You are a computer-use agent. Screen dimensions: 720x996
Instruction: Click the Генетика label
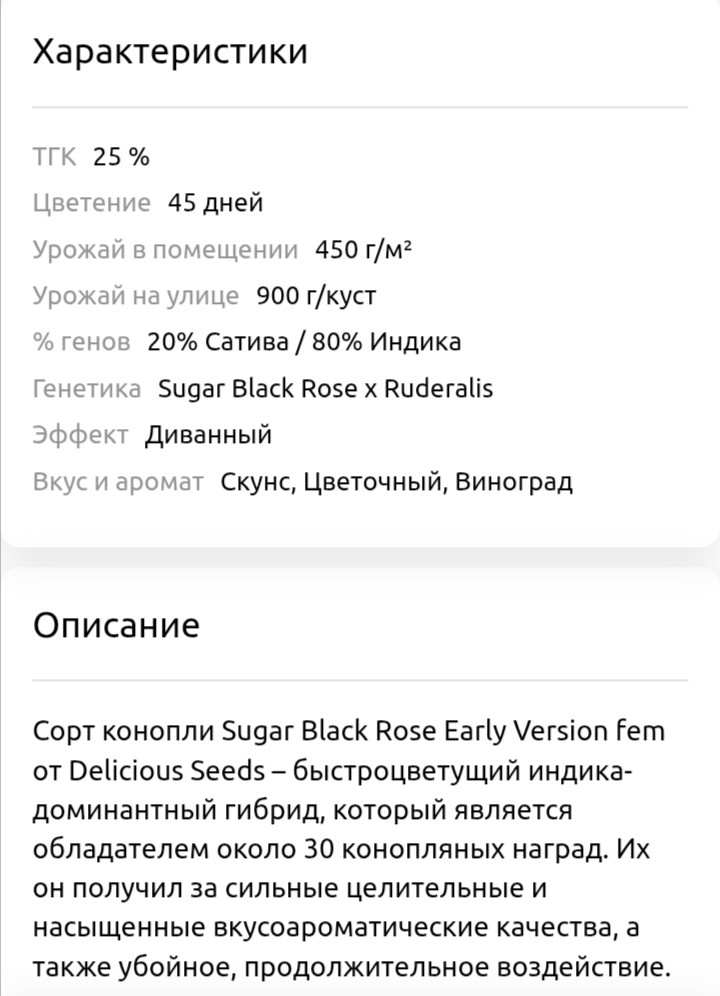87,388
